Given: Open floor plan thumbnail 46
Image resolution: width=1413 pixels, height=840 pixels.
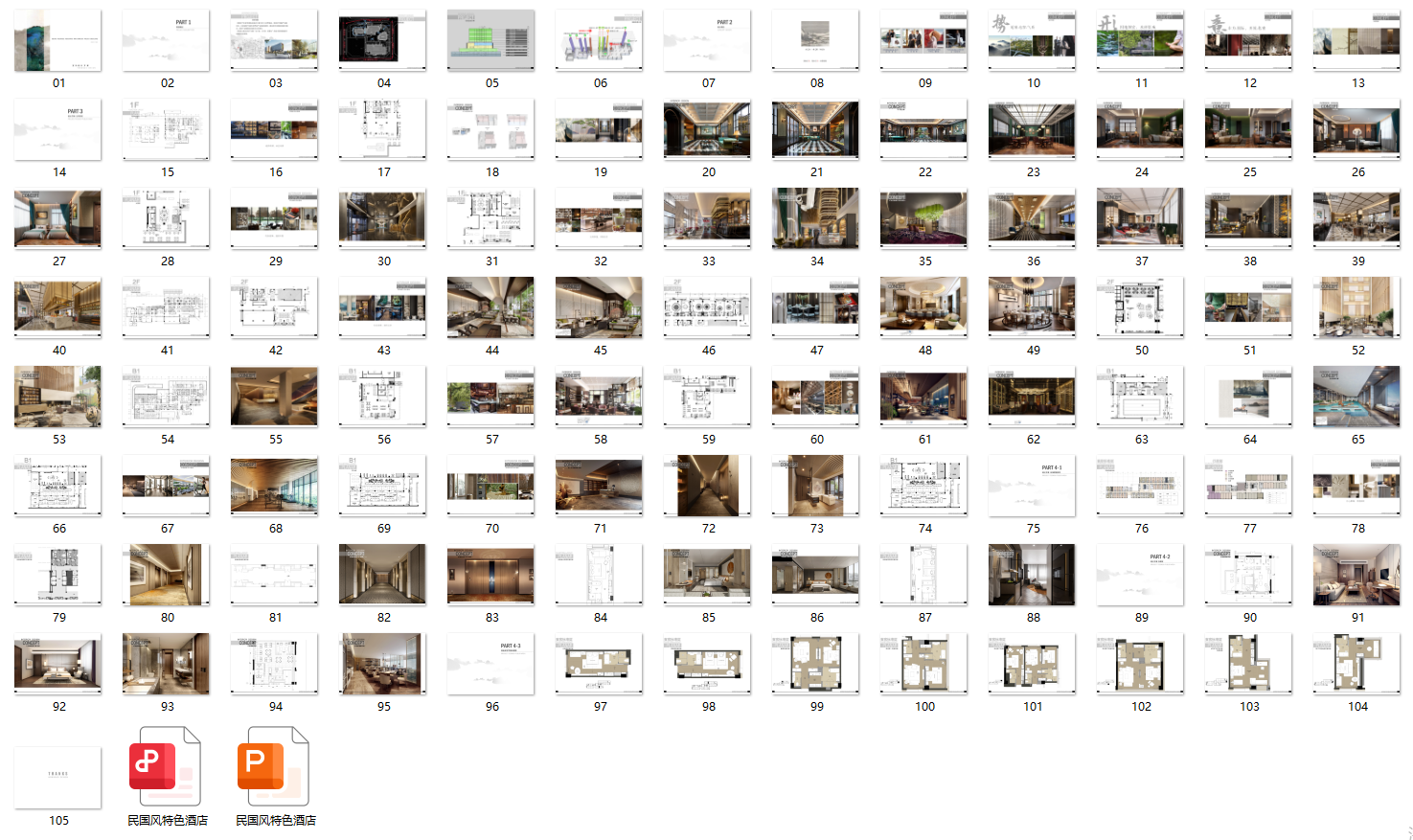Looking at the screenshot, I should [x=707, y=307].
